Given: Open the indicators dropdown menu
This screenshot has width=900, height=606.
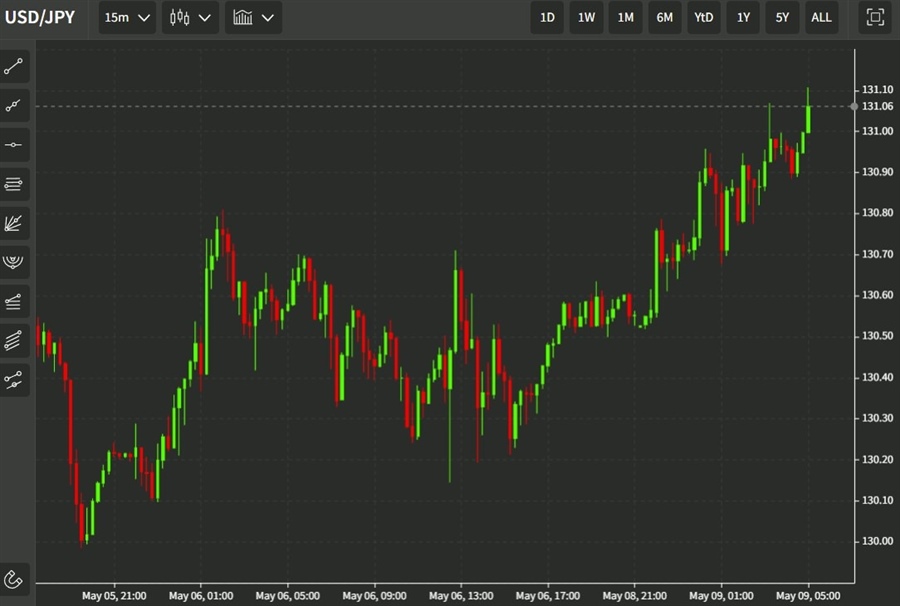Looking at the screenshot, I should point(253,17).
